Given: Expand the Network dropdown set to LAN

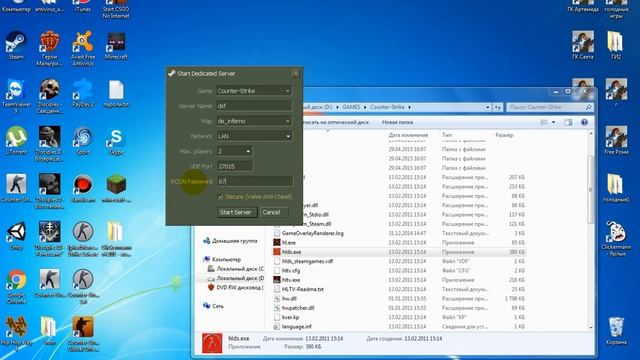Looking at the screenshot, I should (288, 136).
